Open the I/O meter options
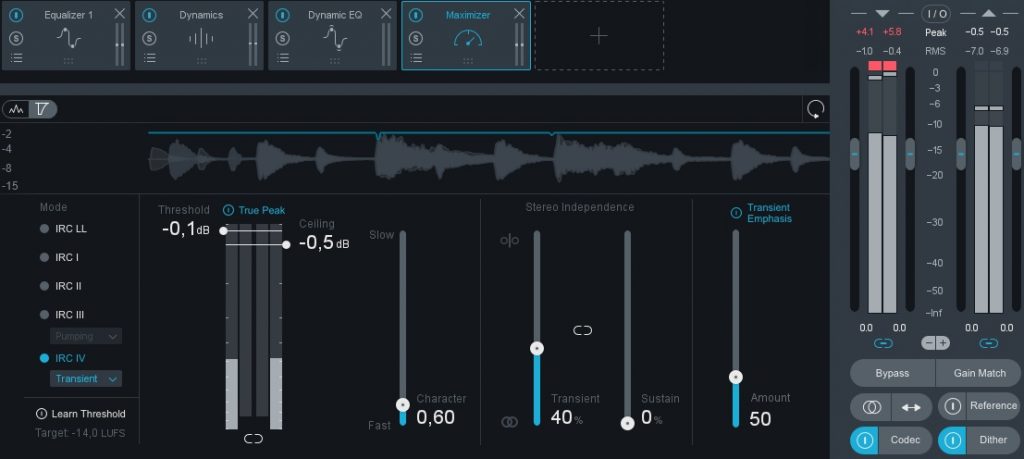The image size is (1024, 459). 936,13
